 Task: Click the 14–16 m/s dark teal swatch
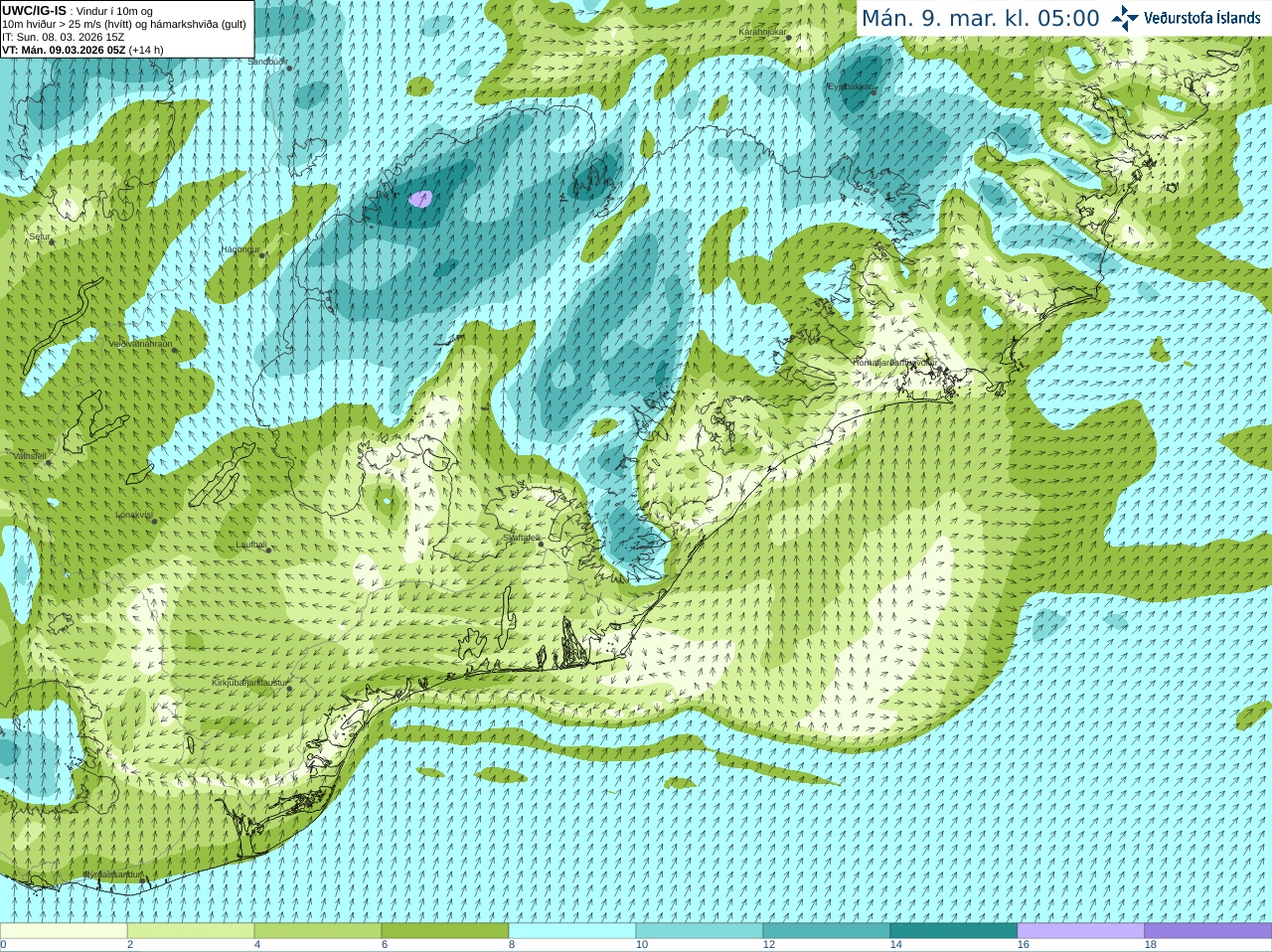(954, 931)
